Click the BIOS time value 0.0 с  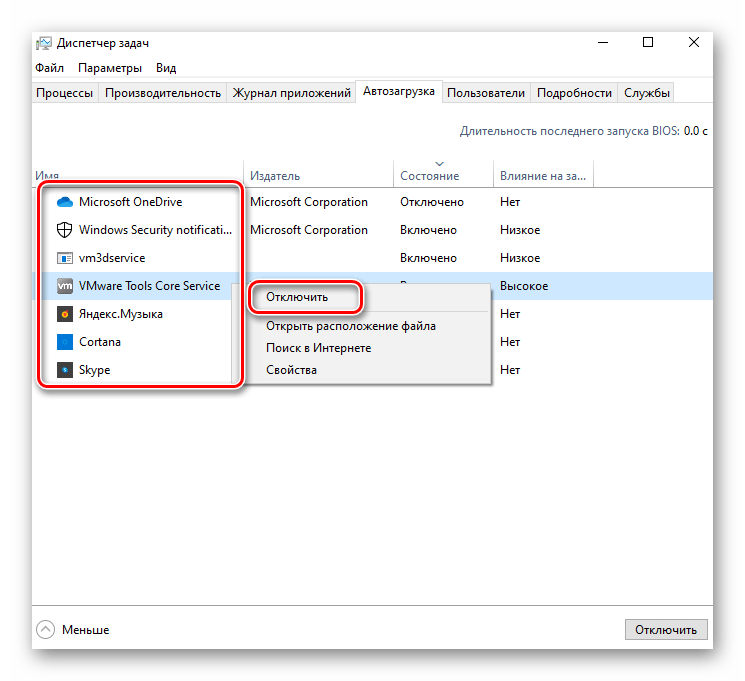pos(695,131)
